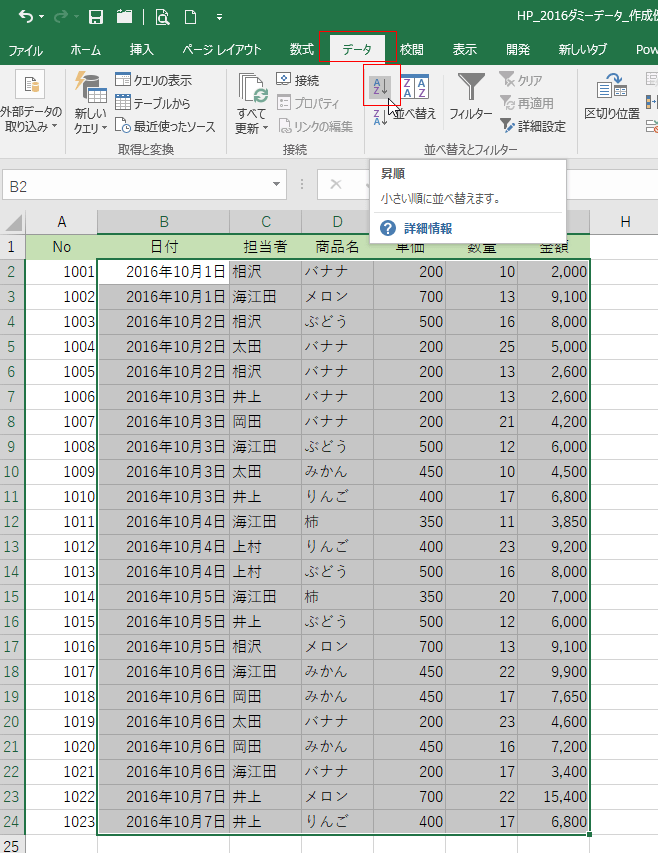Click the 詳細情報 link in tooltip
Screen dimensions: 658x853
(x=427, y=228)
